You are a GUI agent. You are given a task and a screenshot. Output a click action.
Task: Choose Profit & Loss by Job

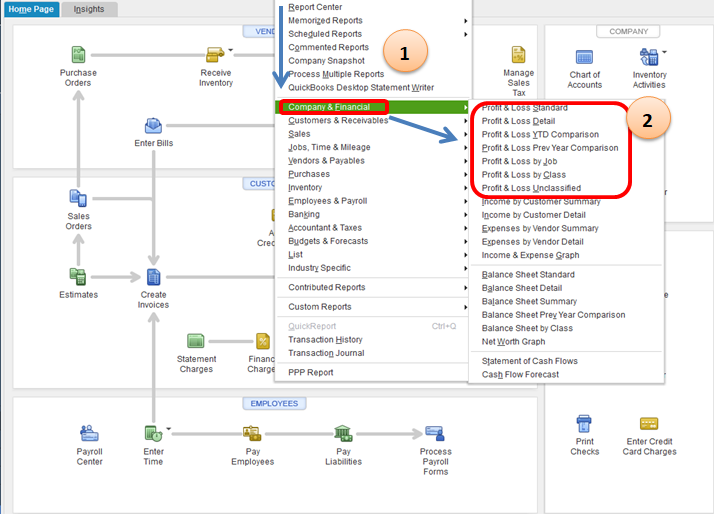(x=519, y=161)
